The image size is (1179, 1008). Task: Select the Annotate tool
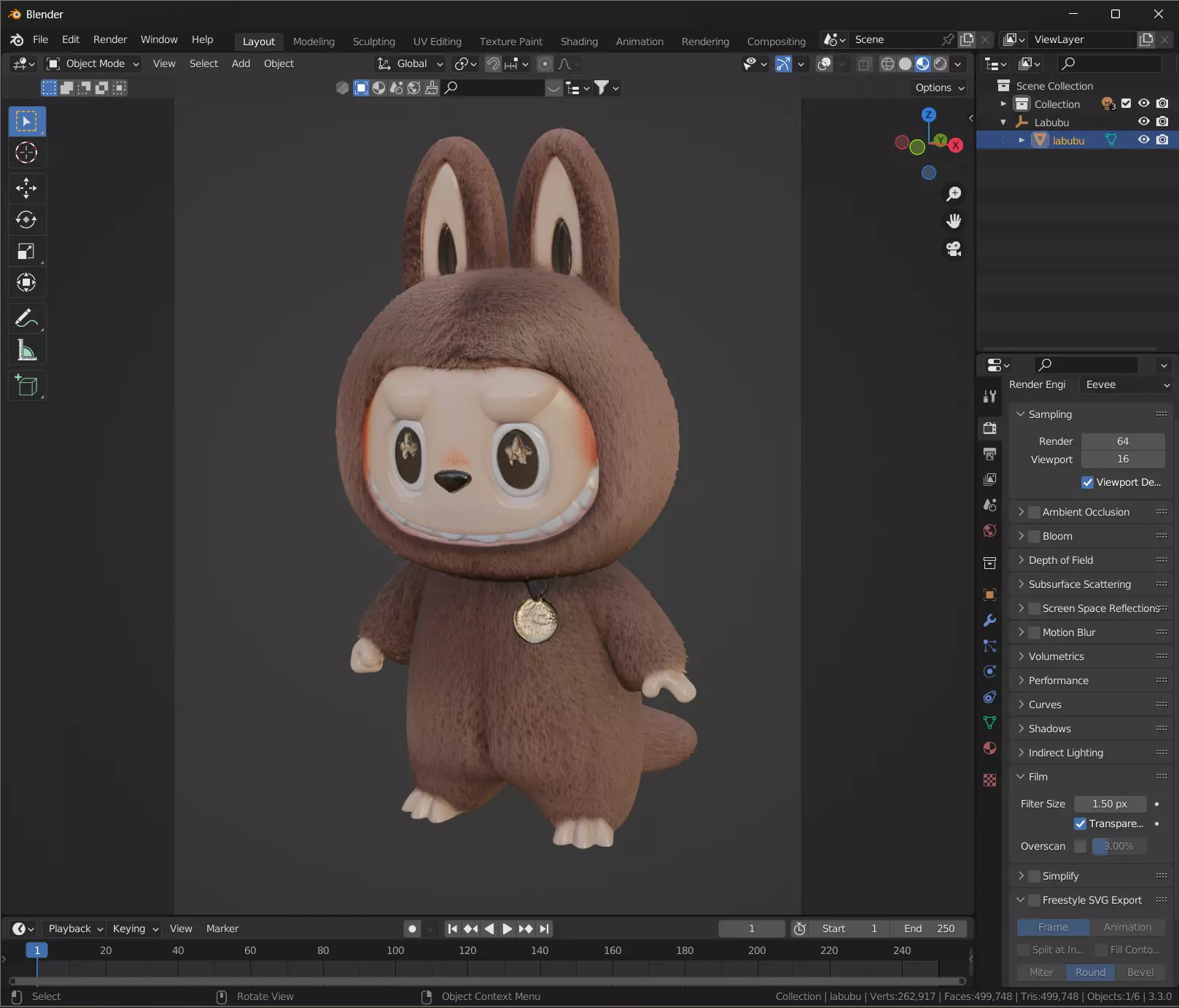27,318
